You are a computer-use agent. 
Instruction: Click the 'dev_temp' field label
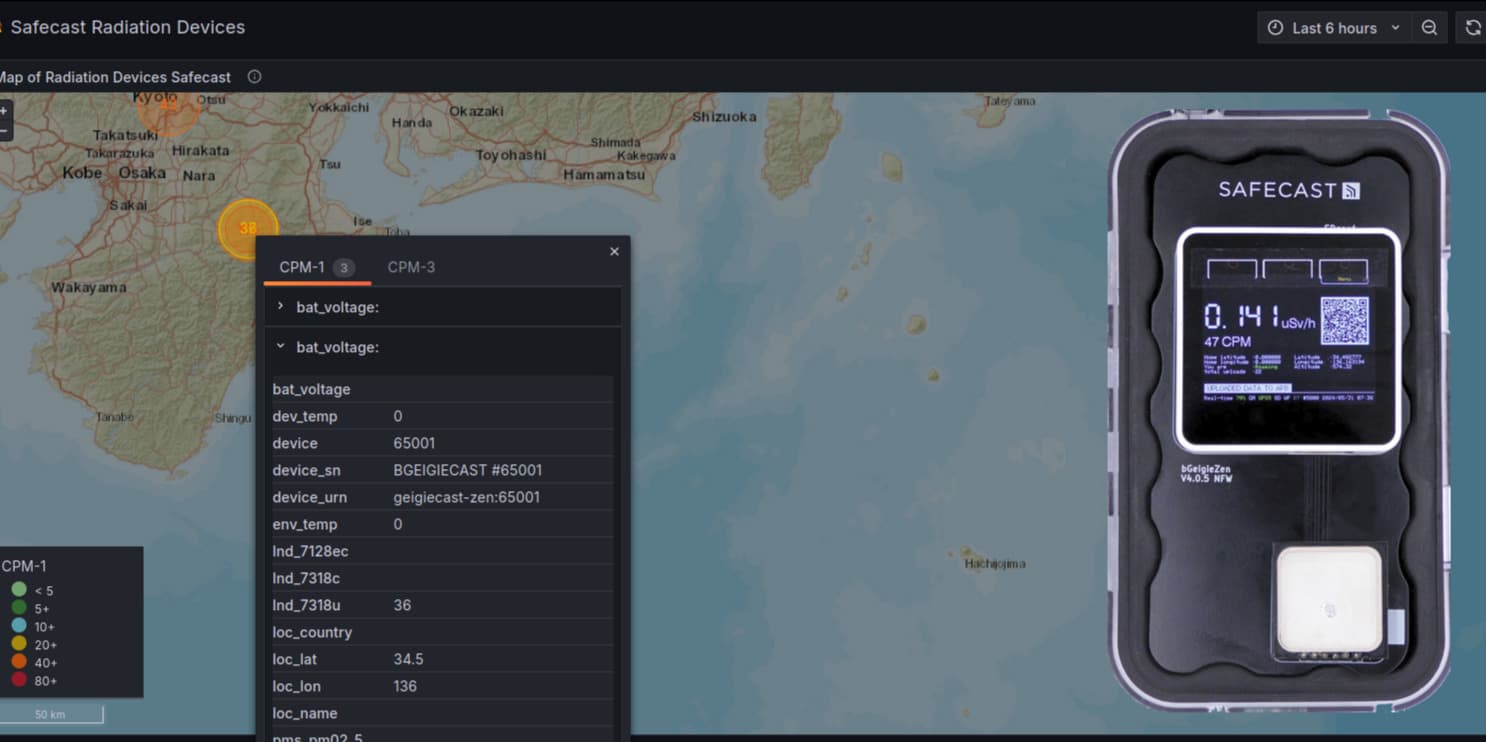pyautogui.click(x=305, y=416)
